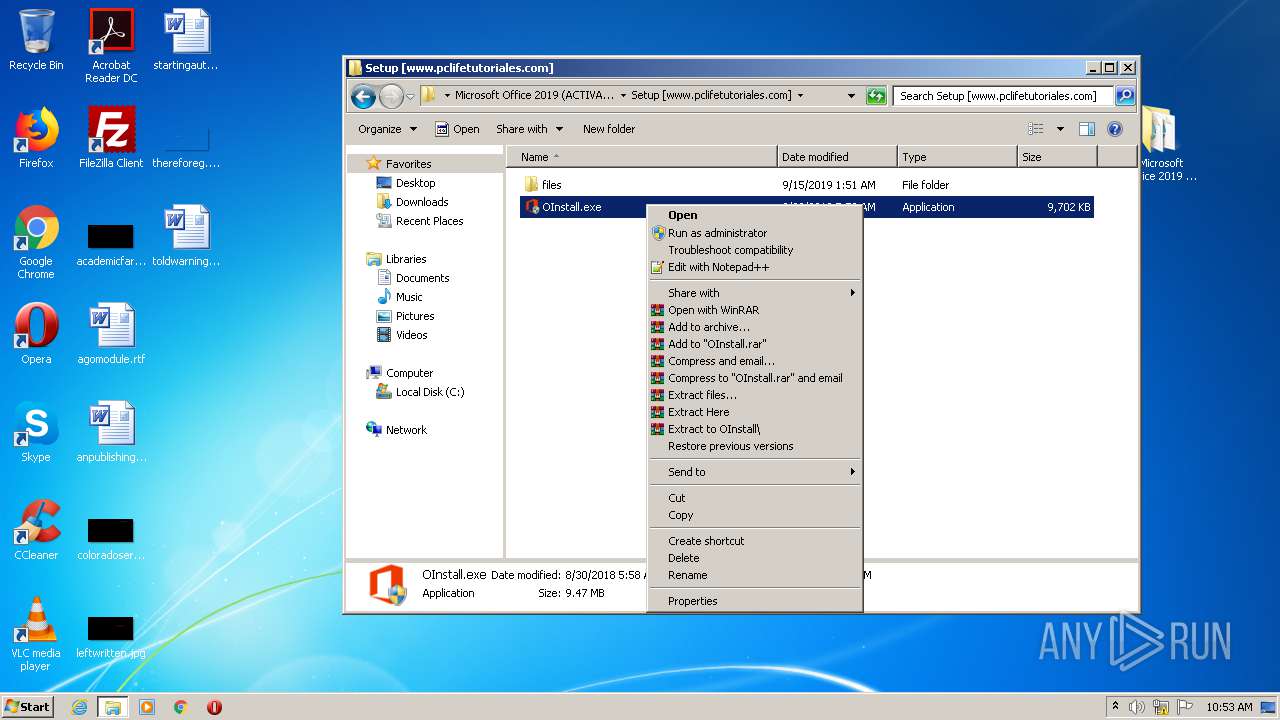Choose Cut from context menu
1280x720 pixels.
coord(754,498)
